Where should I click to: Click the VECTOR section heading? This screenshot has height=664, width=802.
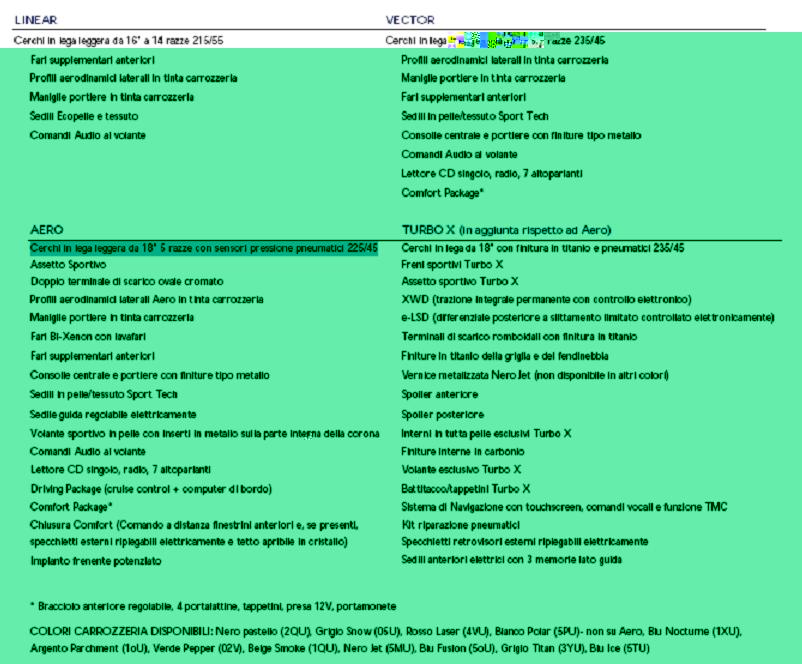409,20
